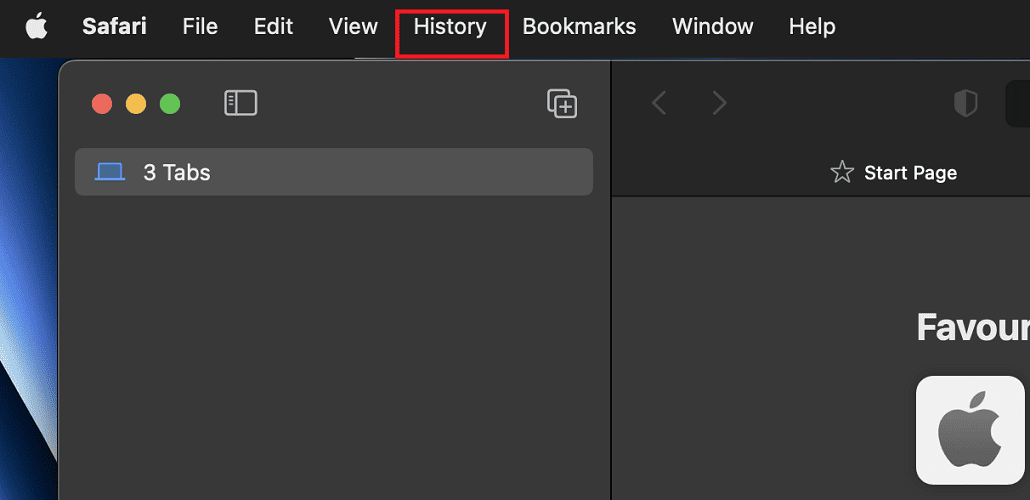The image size is (1030, 500).
Task: Open the Apple menu
Action: [36, 27]
